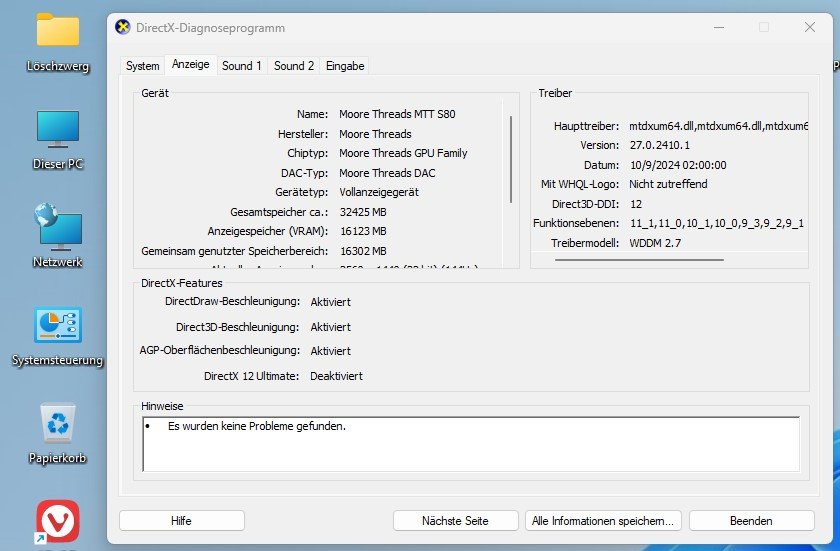Click 'Aktiviert' next to AGP-Oberflächenbeschleunigung
The width and height of the screenshot is (840, 551).
click(331, 351)
